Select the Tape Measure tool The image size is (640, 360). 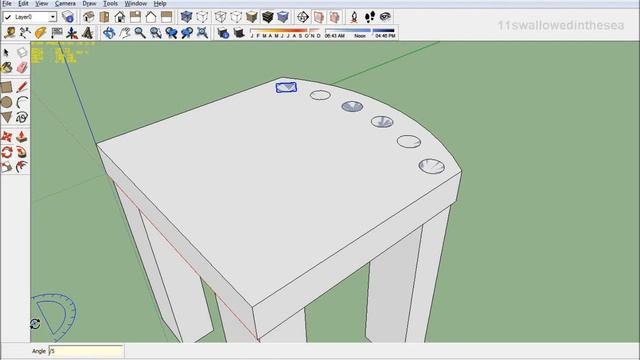(9, 33)
